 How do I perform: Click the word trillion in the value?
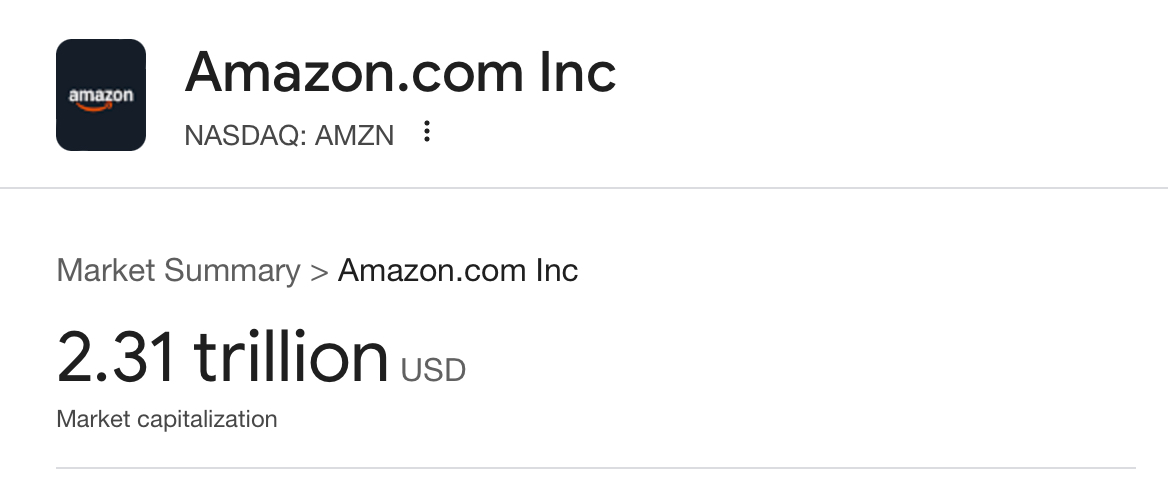(x=290, y=358)
